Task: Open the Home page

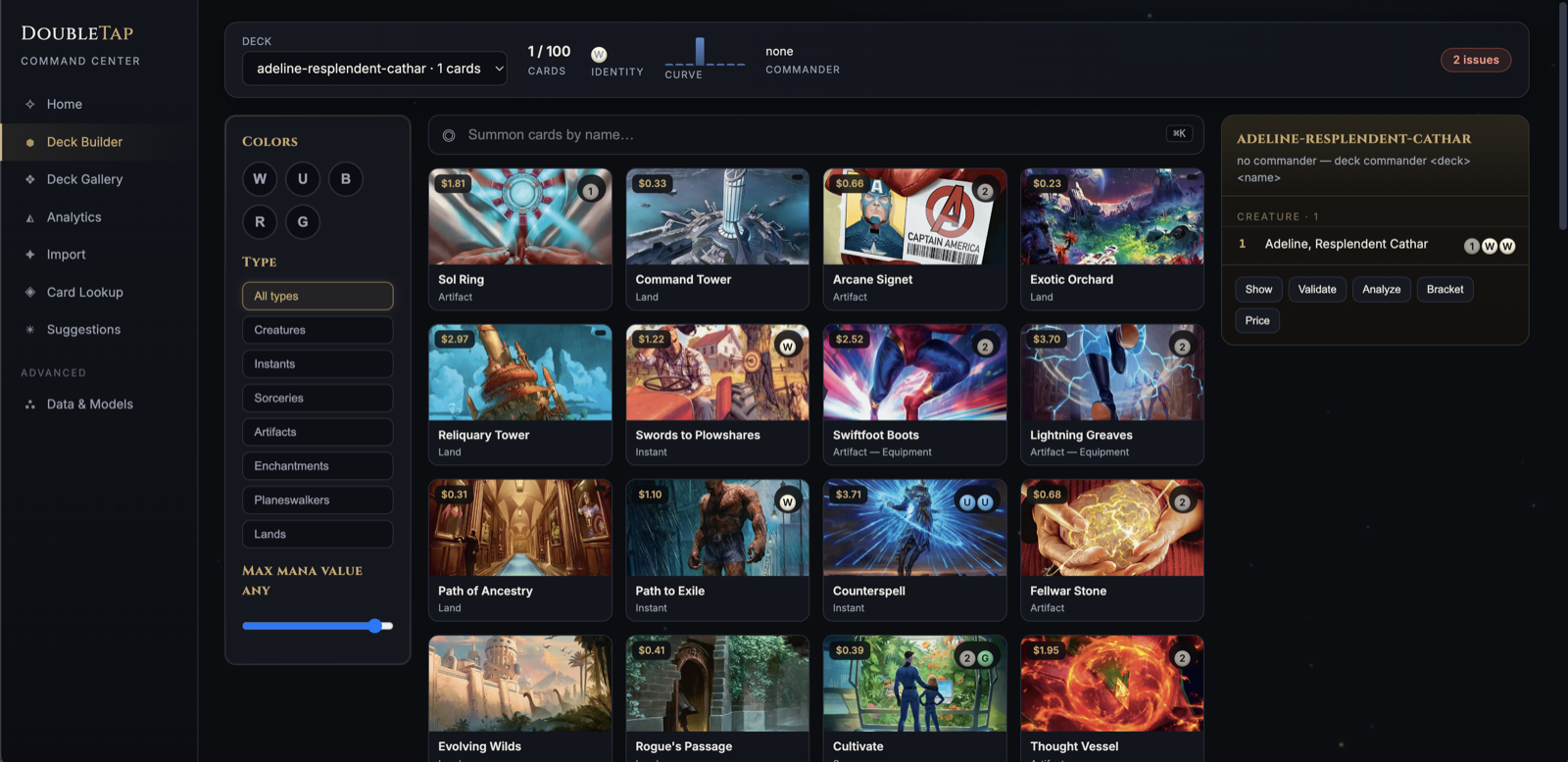Action: (98, 104)
